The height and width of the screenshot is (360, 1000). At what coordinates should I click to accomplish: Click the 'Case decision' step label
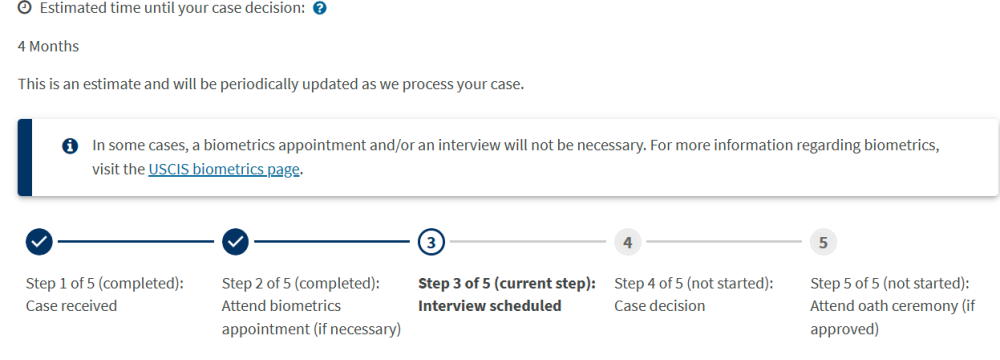(x=659, y=306)
